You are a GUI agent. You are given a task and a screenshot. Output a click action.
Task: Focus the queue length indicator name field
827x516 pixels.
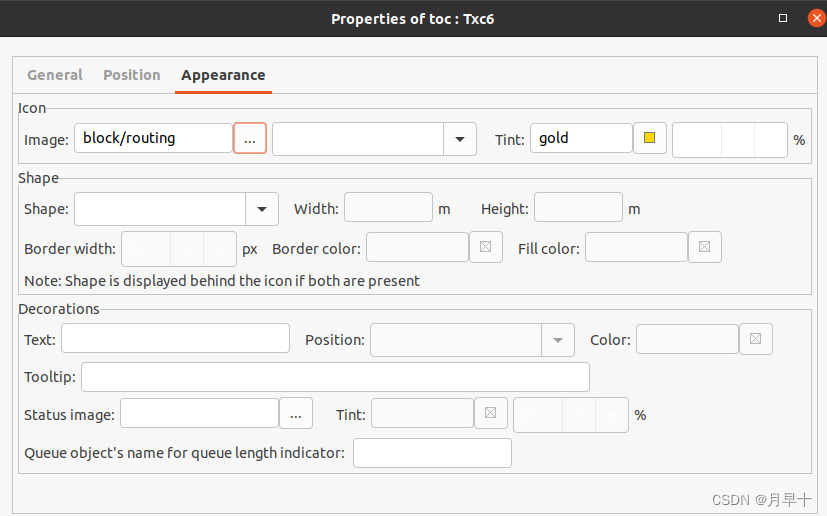[432, 453]
